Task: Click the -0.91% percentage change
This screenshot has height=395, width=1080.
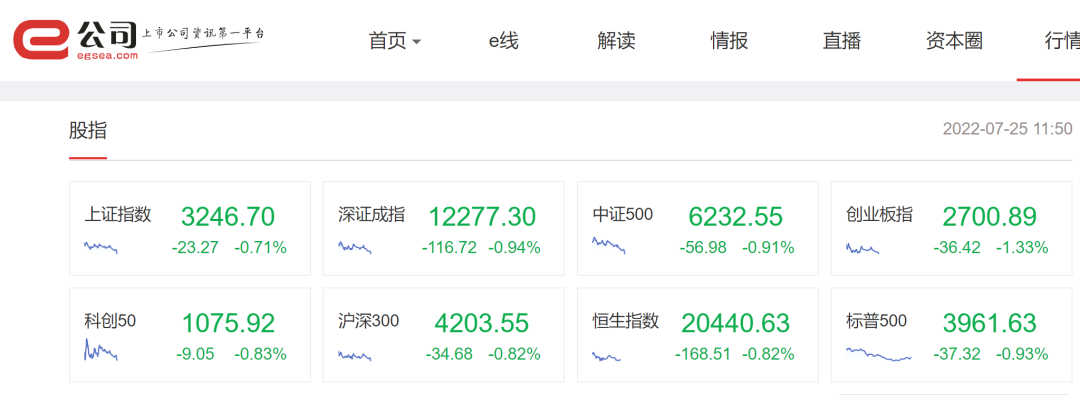Action: (x=768, y=247)
